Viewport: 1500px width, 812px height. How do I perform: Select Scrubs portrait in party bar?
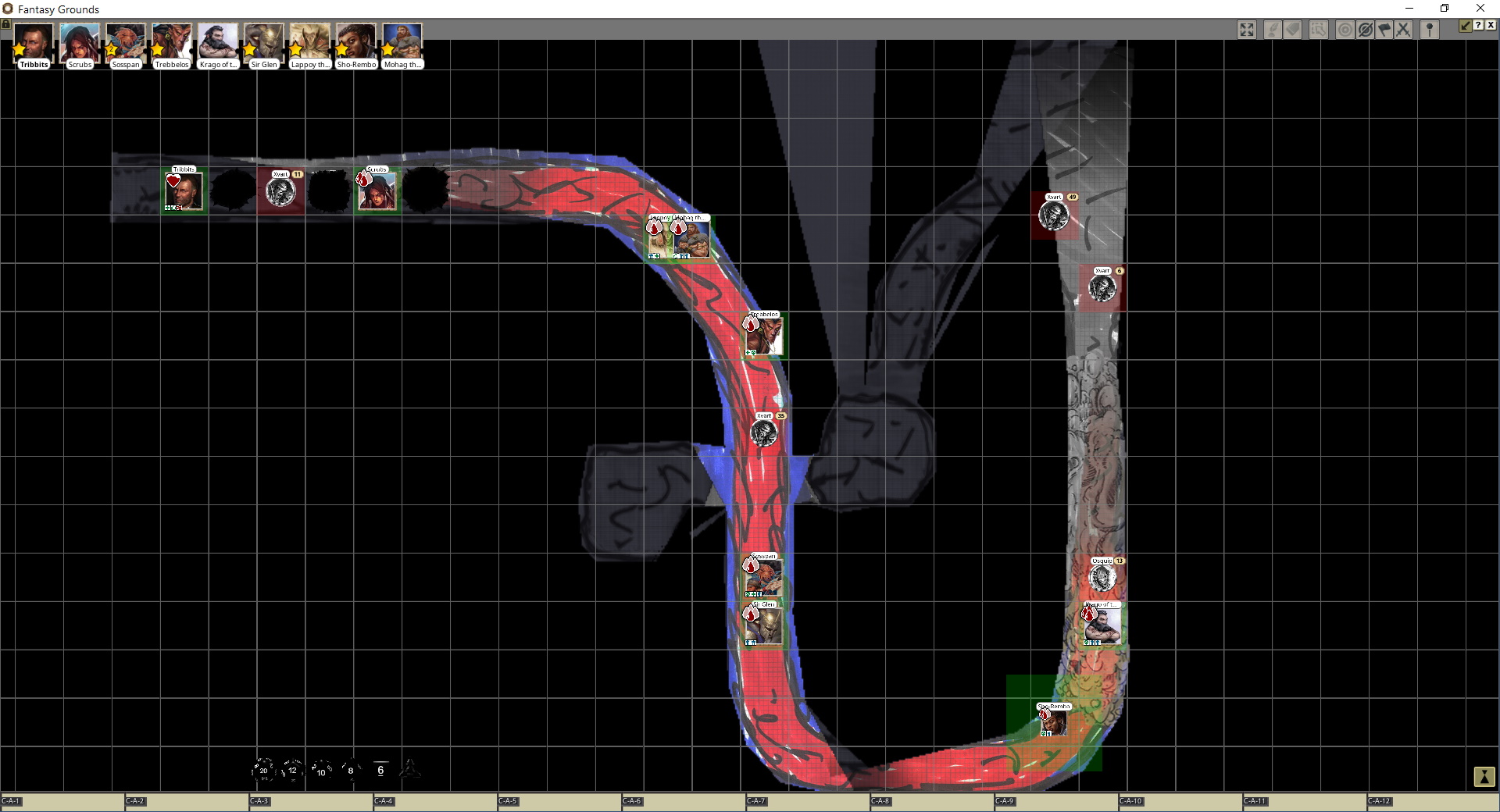pos(80,45)
